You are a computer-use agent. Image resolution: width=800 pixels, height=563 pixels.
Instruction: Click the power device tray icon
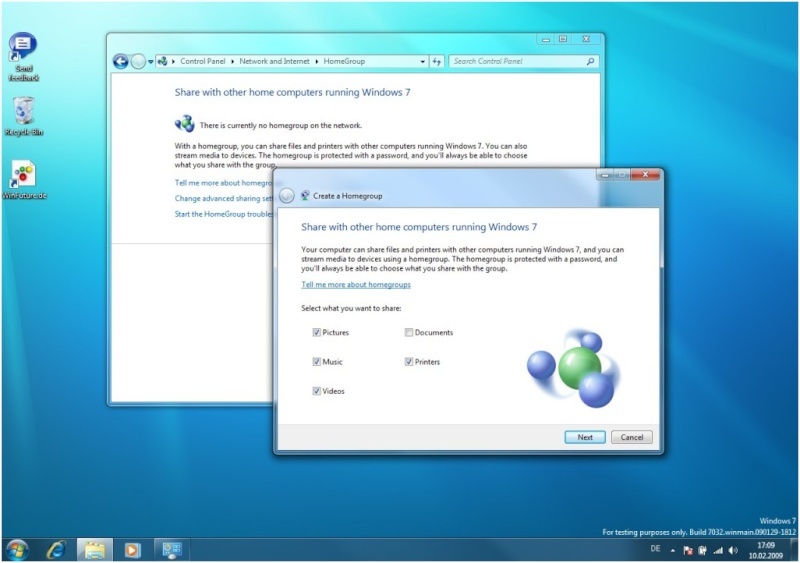click(702, 550)
